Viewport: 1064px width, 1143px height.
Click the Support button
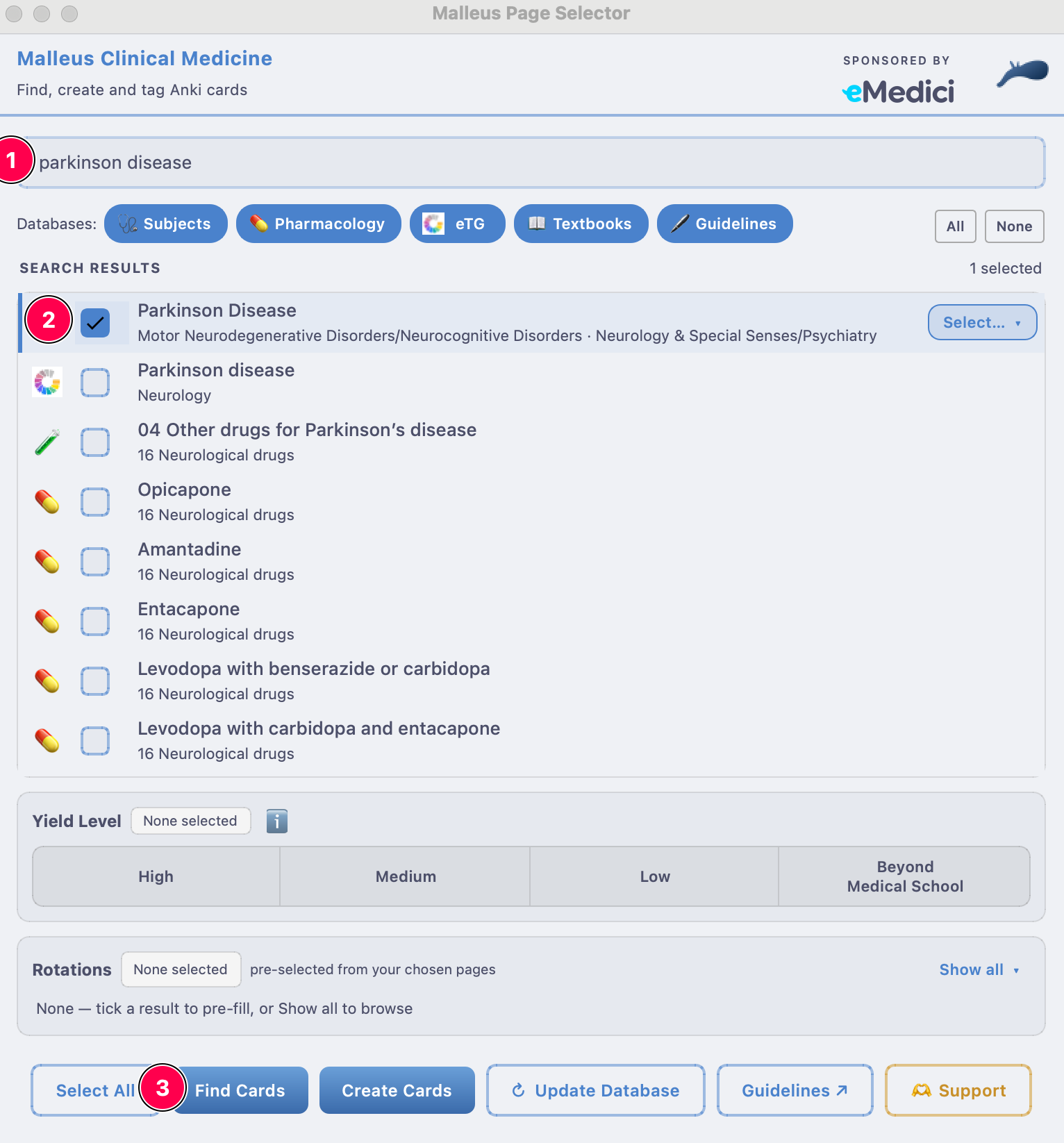coord(958,1090)
